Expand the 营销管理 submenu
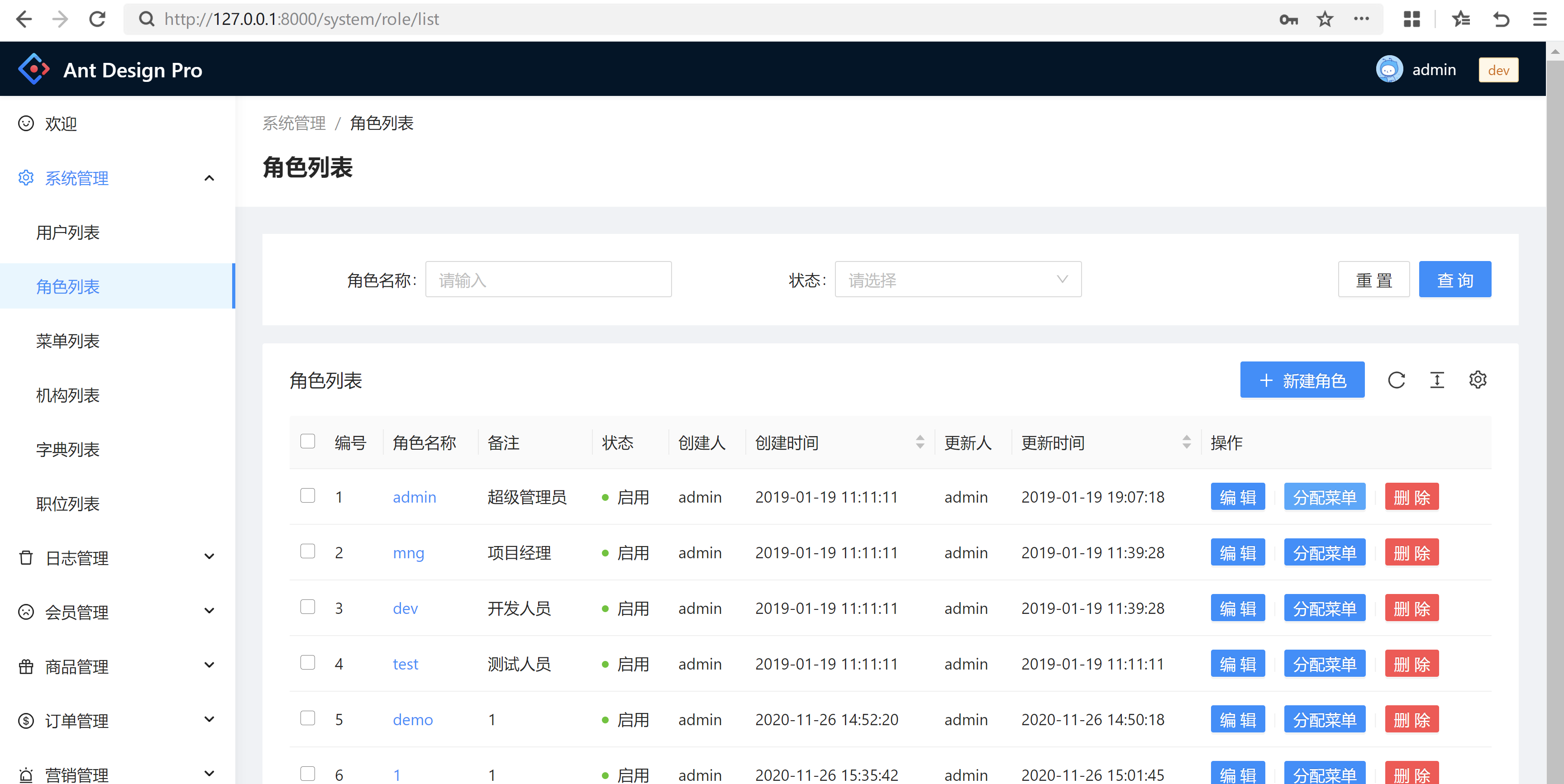The image size is (1564, 784). coord(210,774)
